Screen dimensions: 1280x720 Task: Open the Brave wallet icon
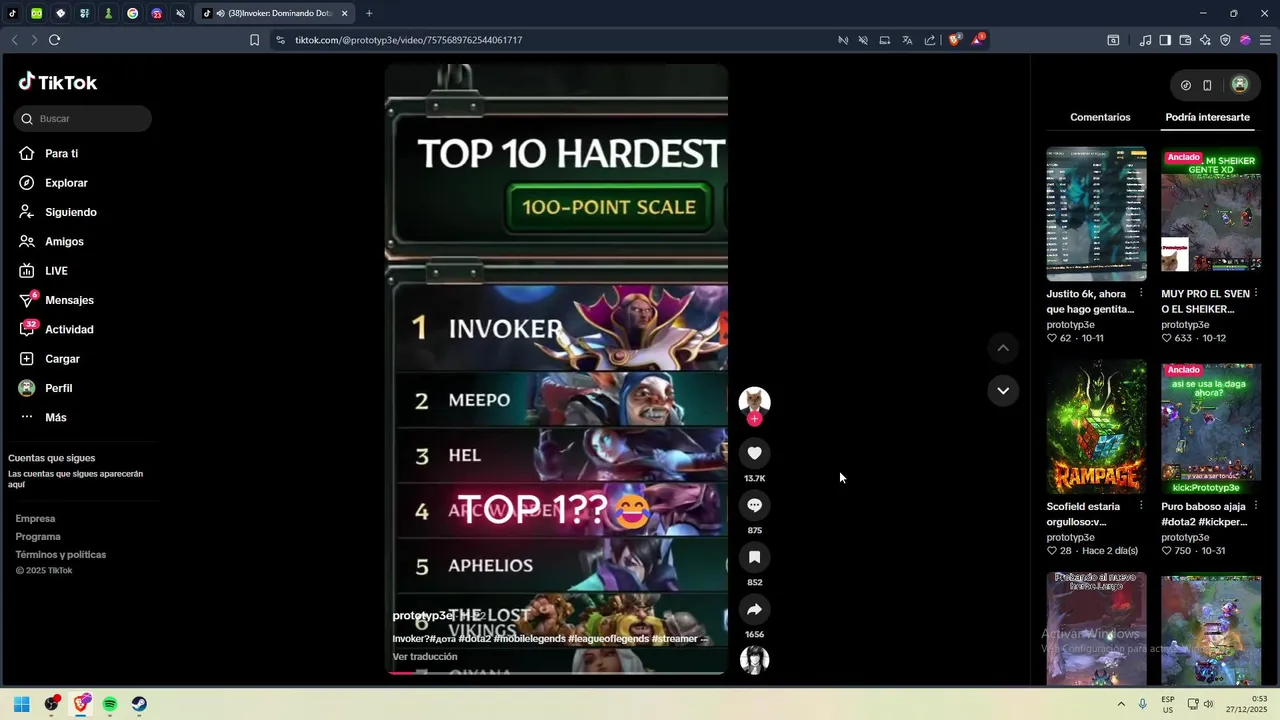[x=1185, y=40]
